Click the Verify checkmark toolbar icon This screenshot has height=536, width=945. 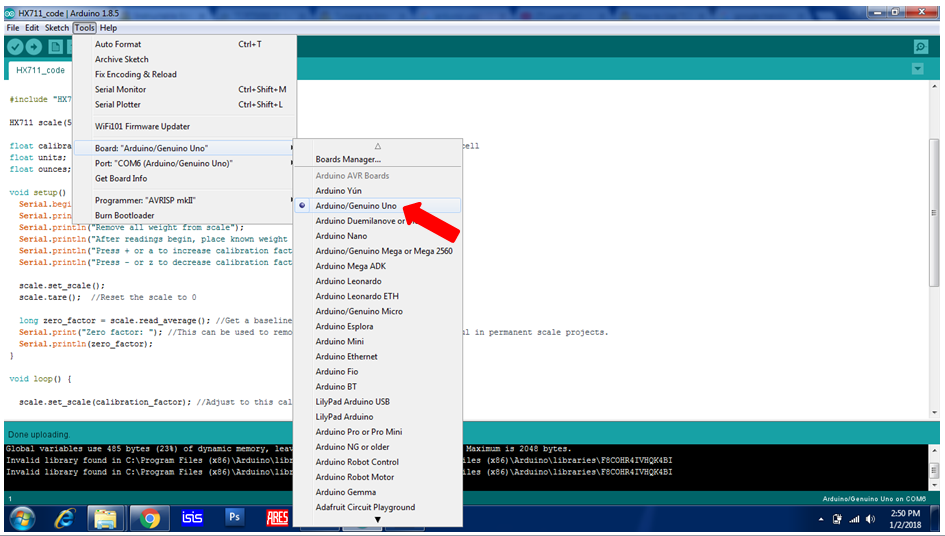(x=16, y=46)
